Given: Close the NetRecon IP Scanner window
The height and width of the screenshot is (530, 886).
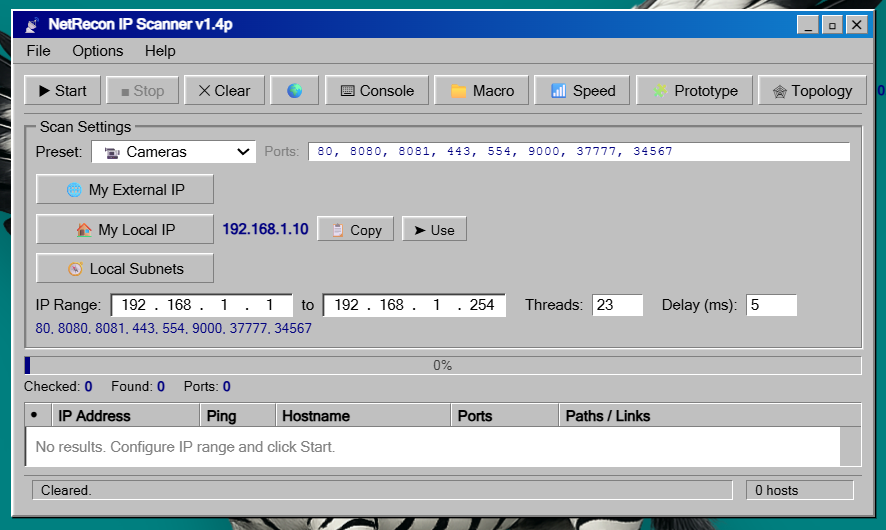Looking at the screenshot, I should 857,25.
